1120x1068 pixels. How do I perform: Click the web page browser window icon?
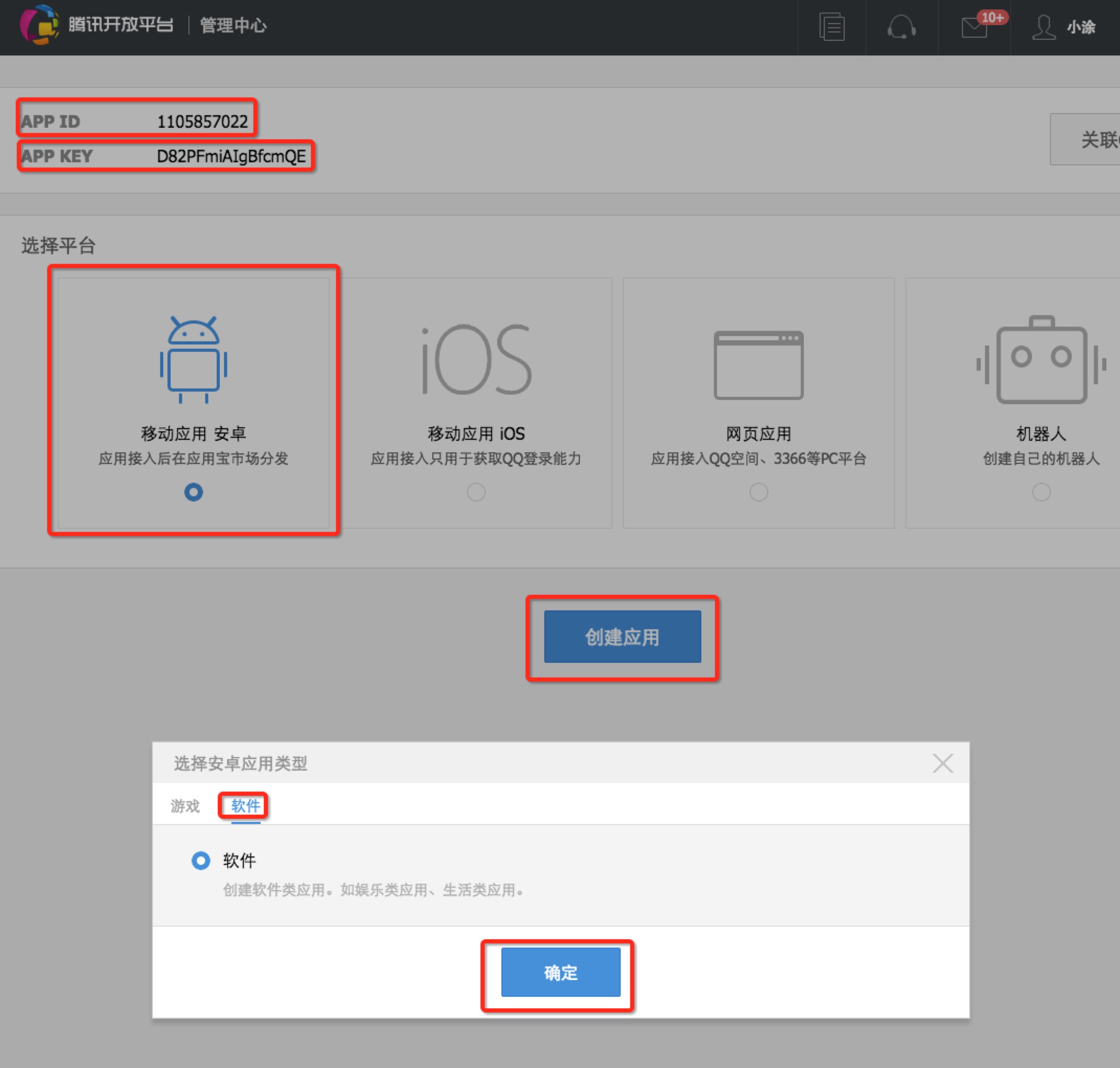759,365
